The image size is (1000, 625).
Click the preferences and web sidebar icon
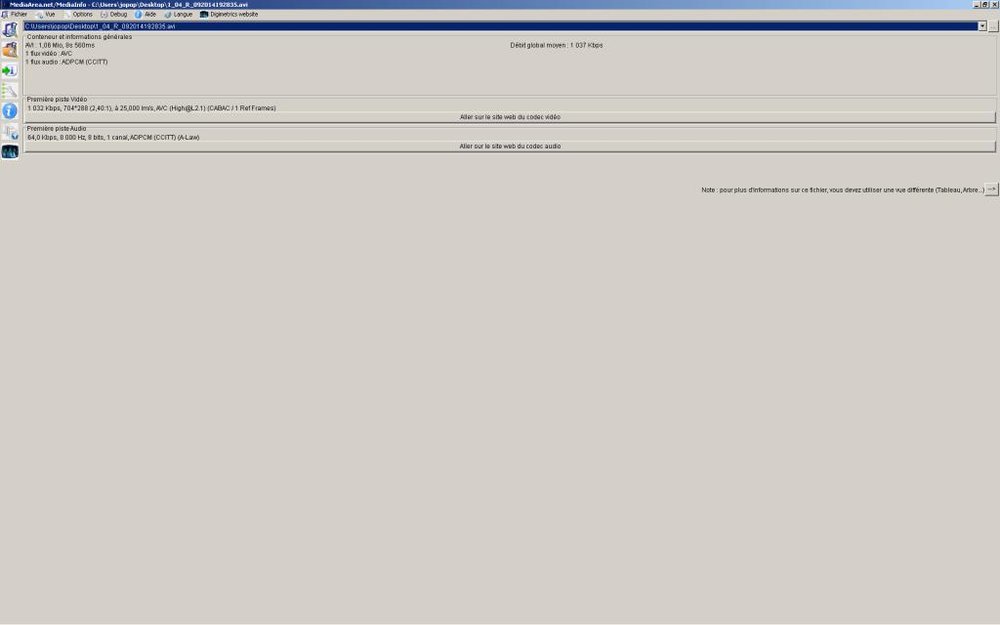point(10,131)
